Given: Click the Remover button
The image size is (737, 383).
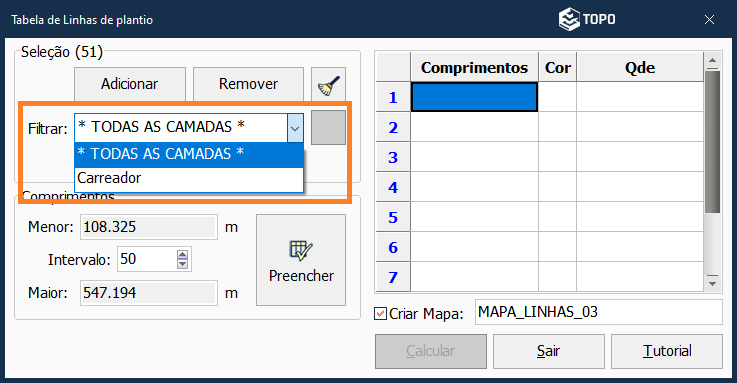Looking at the screenshot, I should [248, 84].
